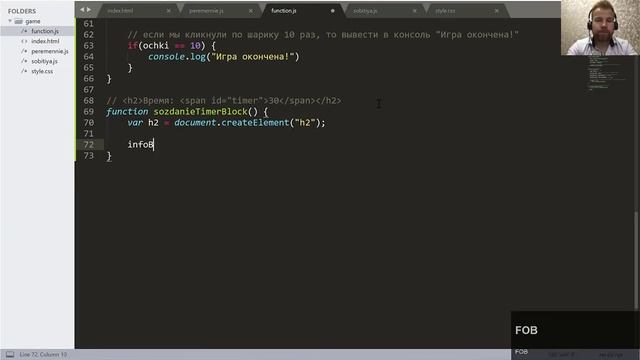Open index.html from the folder tree
The width and height of the screenshot is (640, 360).
tap(45, 41)
